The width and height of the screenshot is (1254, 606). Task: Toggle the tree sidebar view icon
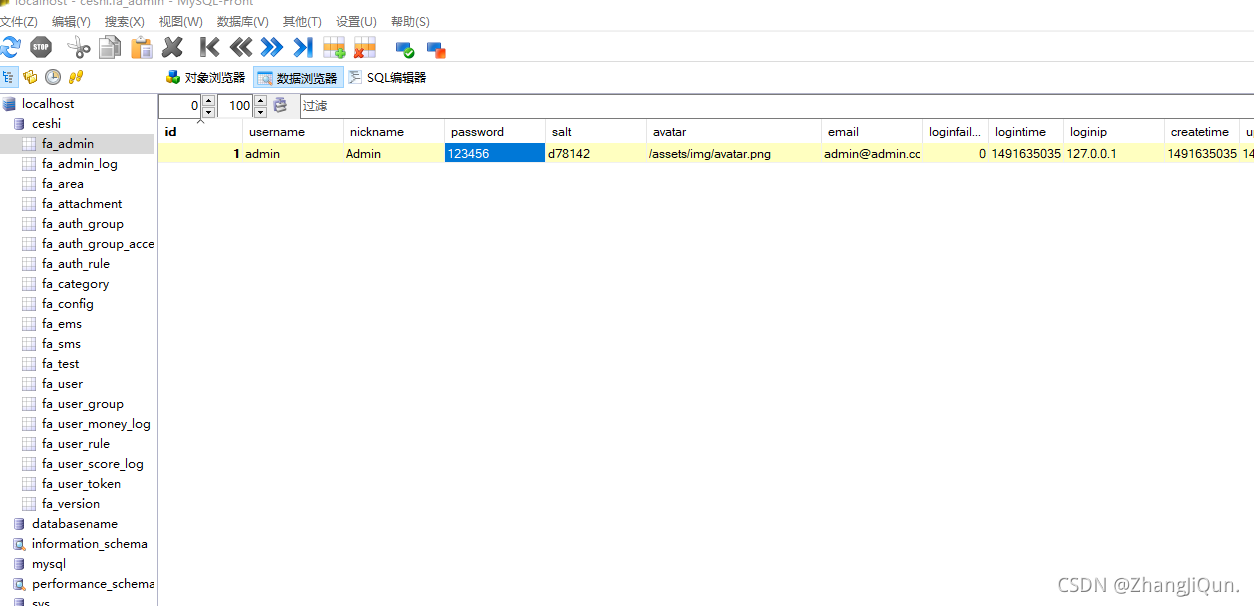pos(8,77)
